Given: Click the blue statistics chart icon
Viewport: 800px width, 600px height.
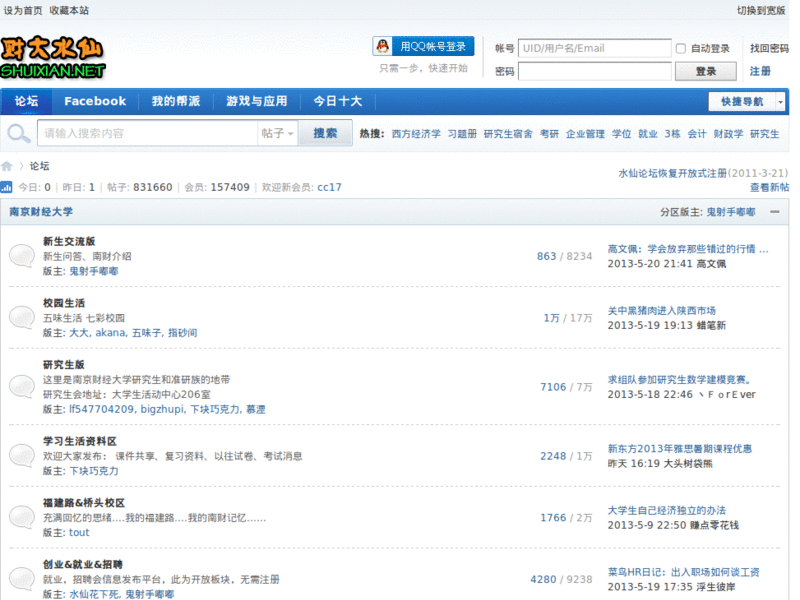Looking at the screenshot, I should coord(6,187).
